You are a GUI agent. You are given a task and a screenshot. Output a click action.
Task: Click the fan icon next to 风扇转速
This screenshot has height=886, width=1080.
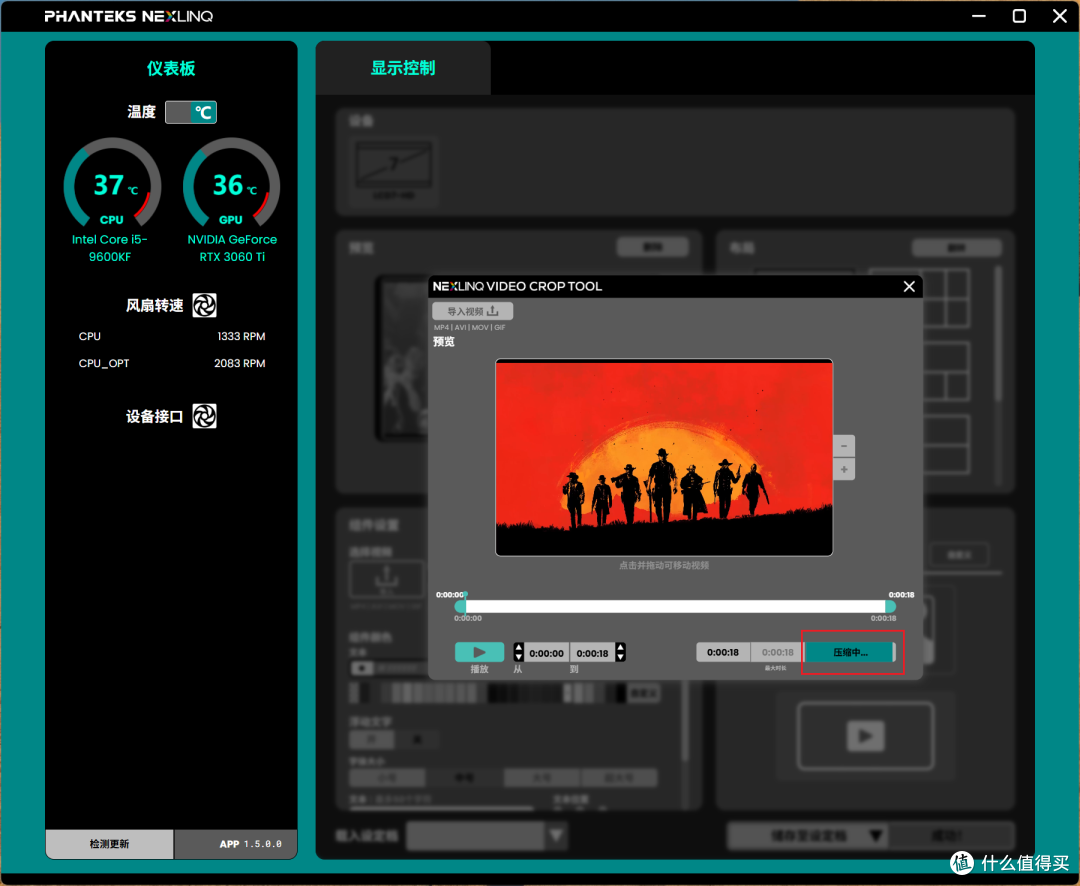point(205,305)
